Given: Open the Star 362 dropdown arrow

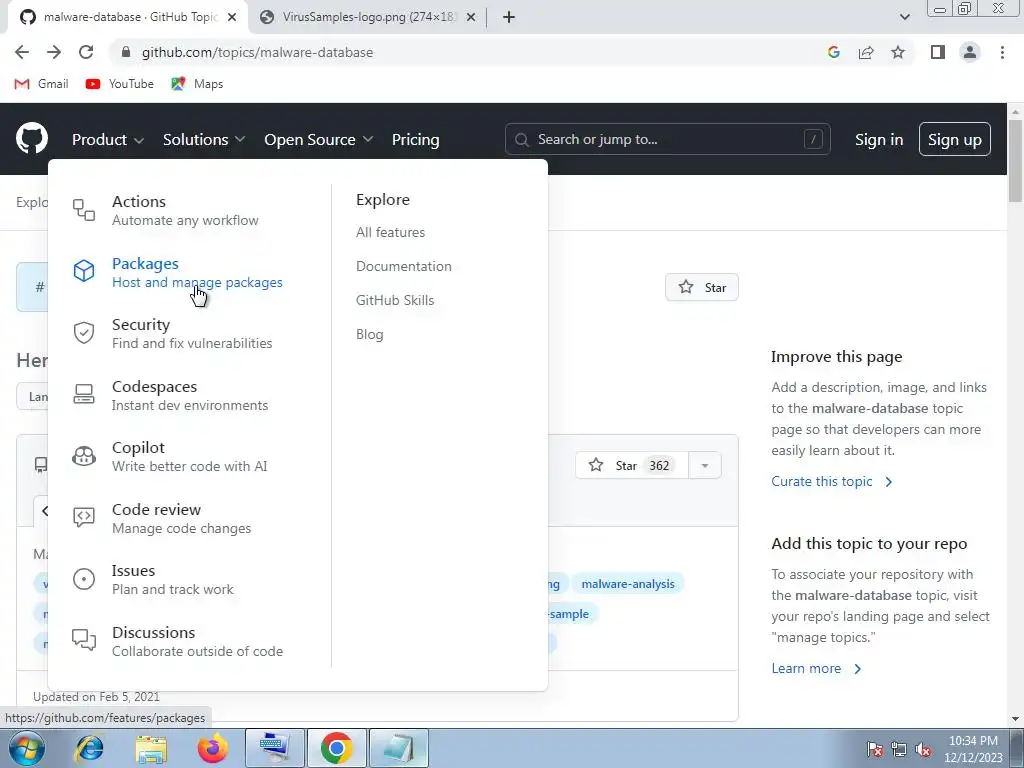Looking at the screenshot, I should click(x=705, y=466).
